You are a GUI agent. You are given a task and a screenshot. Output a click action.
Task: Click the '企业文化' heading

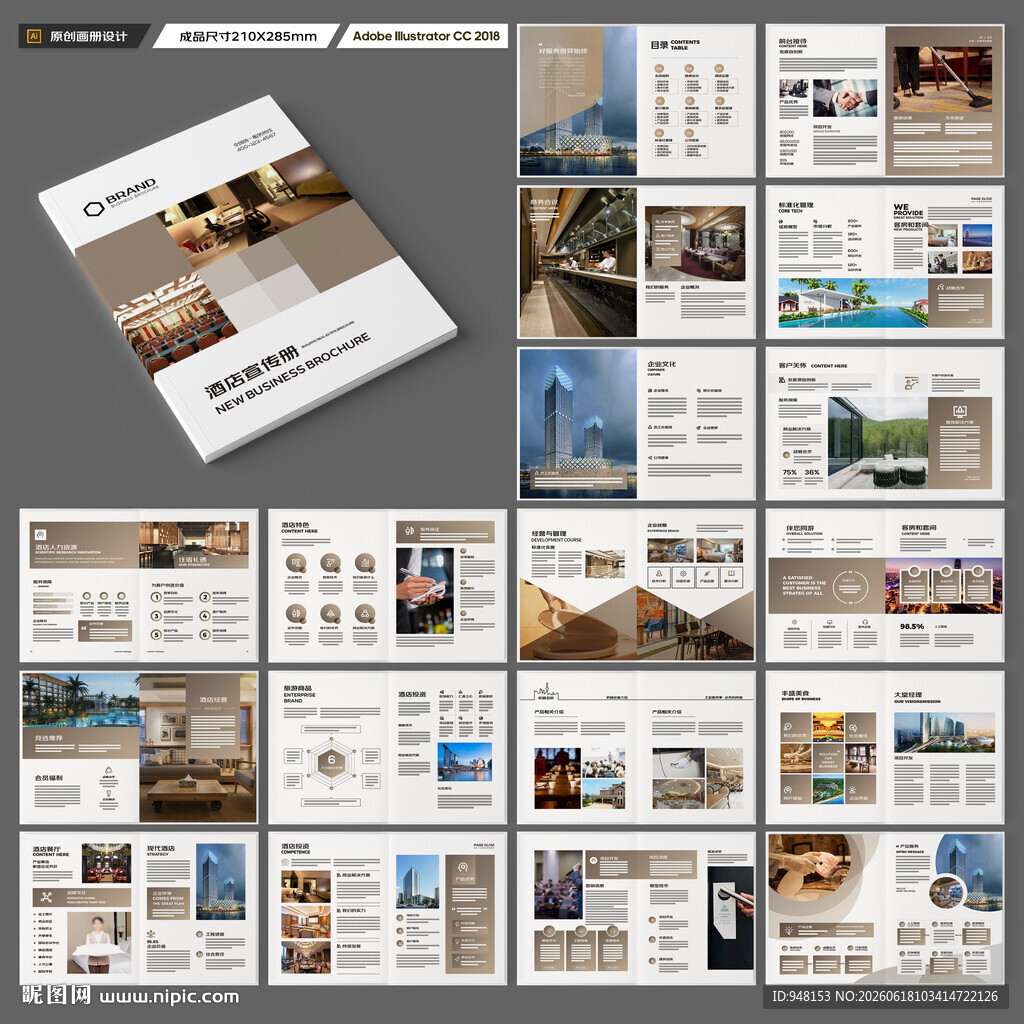(661, 364)
